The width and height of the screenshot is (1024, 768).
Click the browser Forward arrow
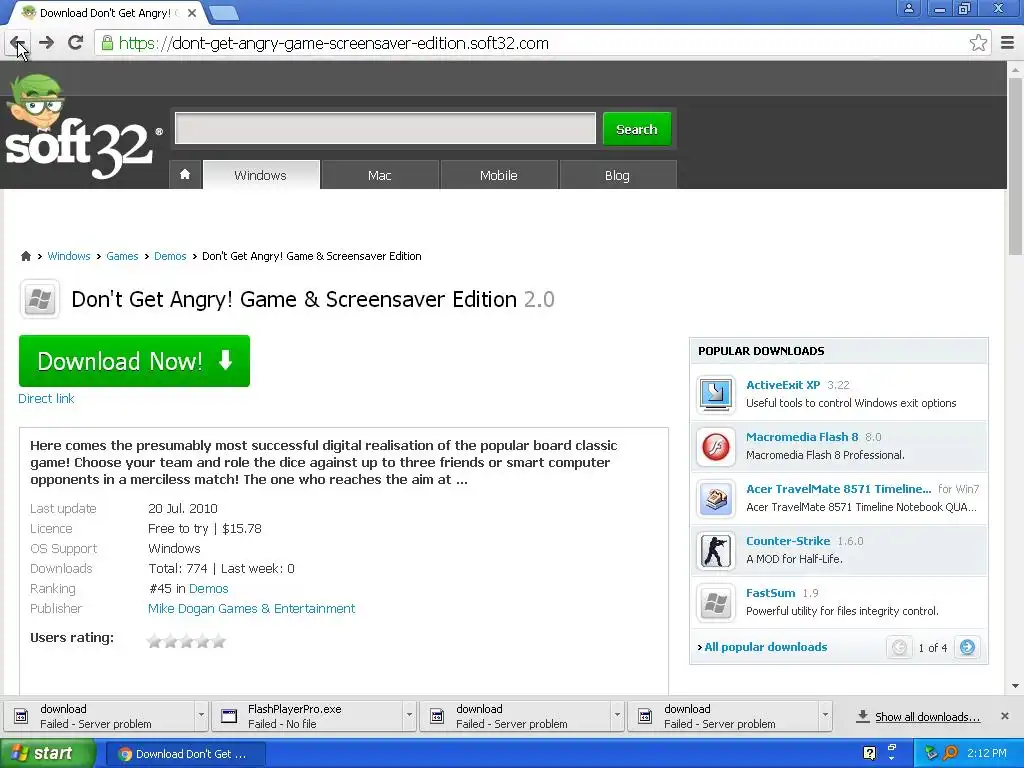pyautogui.click(x=46, y=43)
